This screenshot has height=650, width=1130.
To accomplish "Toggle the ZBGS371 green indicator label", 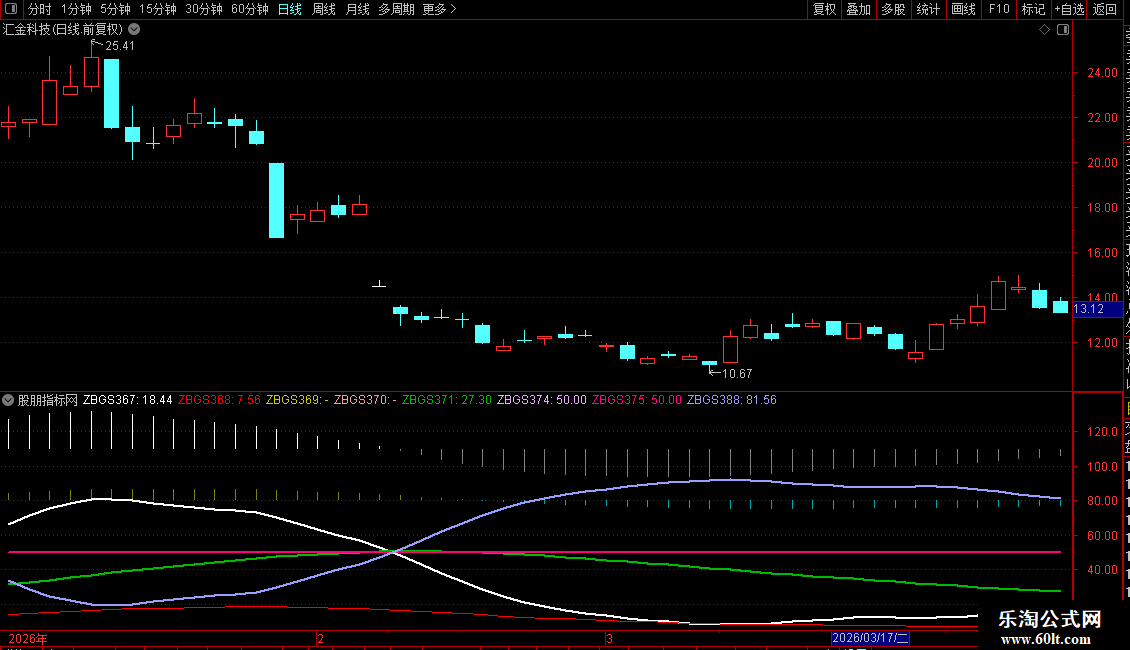I will pyautogui.click(x=446, y=400).
